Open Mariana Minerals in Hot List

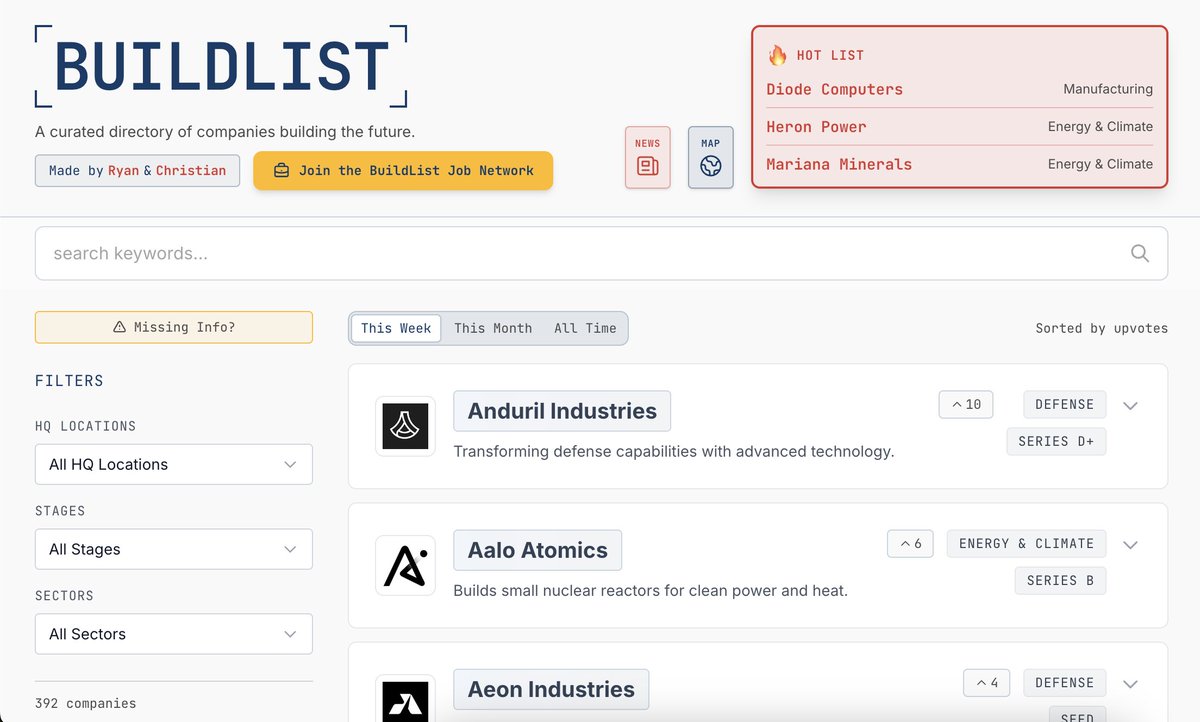click(839, 164)
